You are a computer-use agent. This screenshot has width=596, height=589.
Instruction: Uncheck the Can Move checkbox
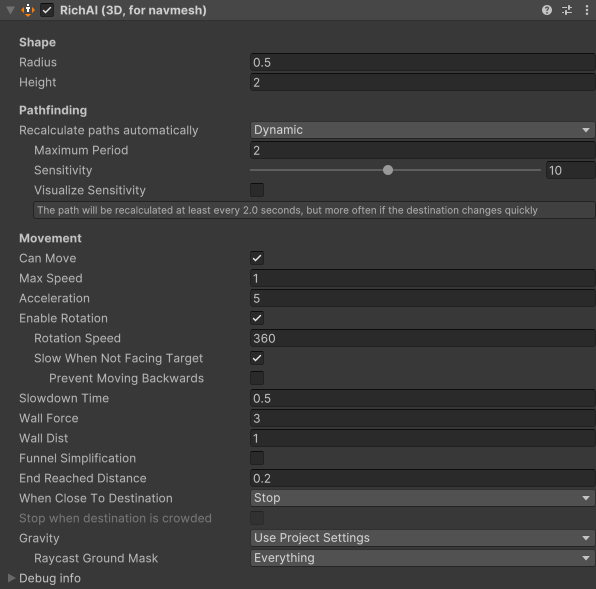[257, 258]
